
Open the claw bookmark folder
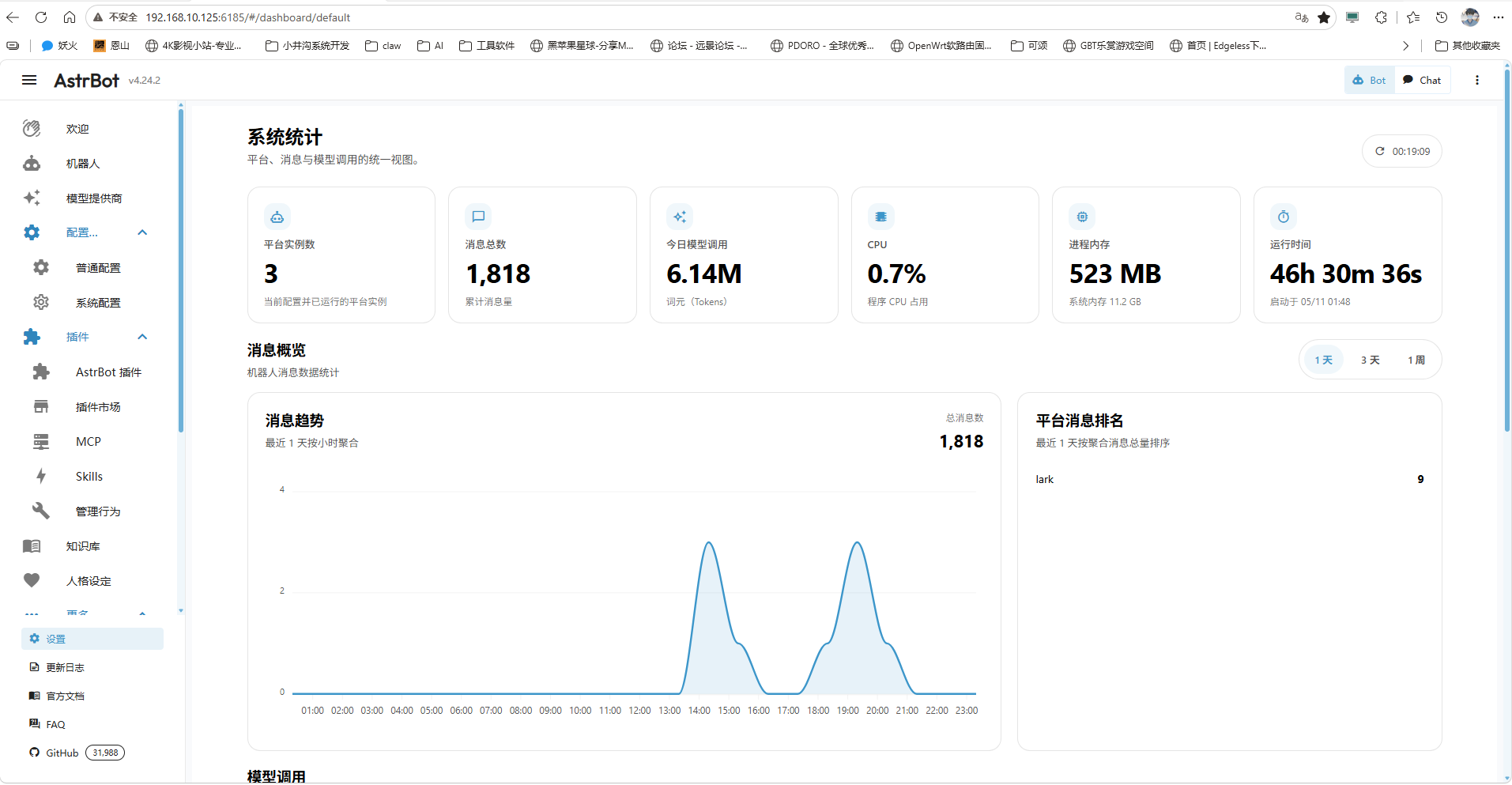(383, 46)
